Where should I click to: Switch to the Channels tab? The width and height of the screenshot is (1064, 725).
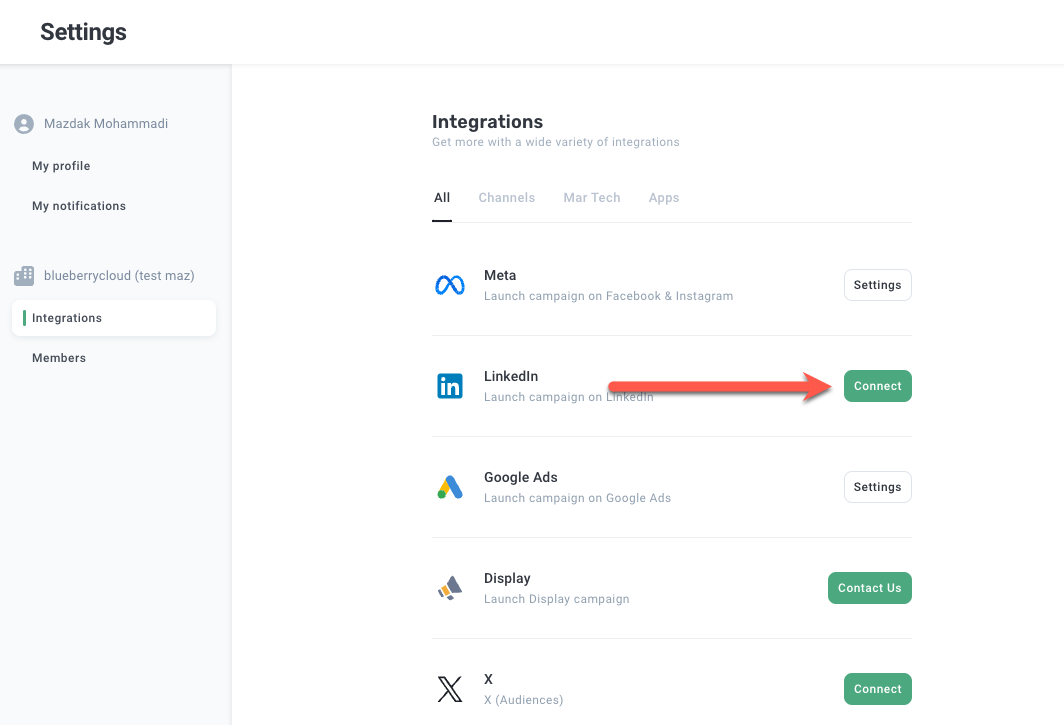click(x=506, y=198)
